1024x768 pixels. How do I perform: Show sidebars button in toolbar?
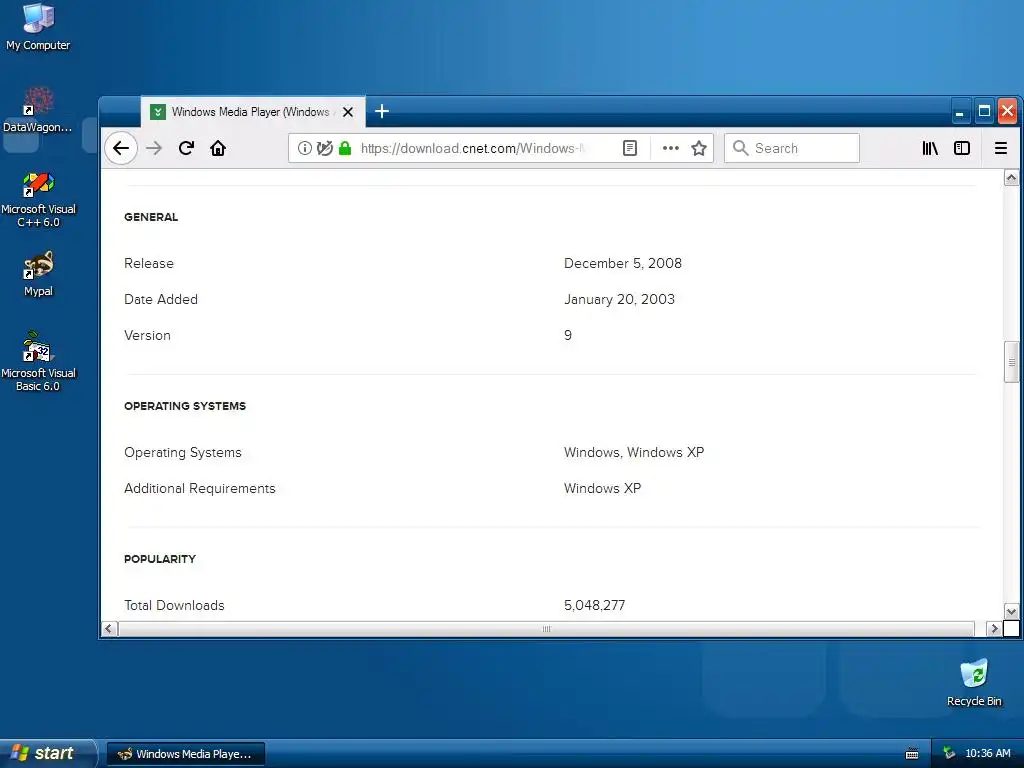[x=962, y=148]
